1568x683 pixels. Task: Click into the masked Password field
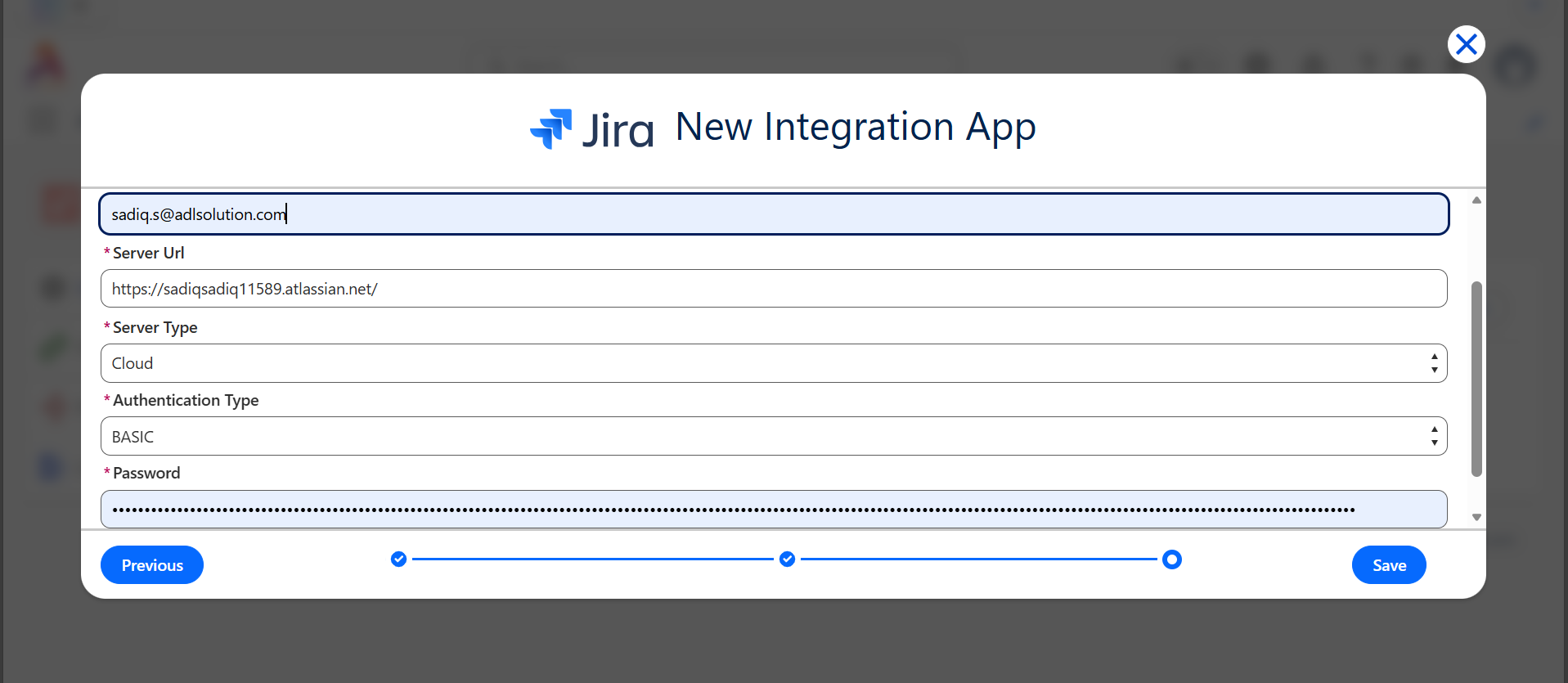coord(774,509)
